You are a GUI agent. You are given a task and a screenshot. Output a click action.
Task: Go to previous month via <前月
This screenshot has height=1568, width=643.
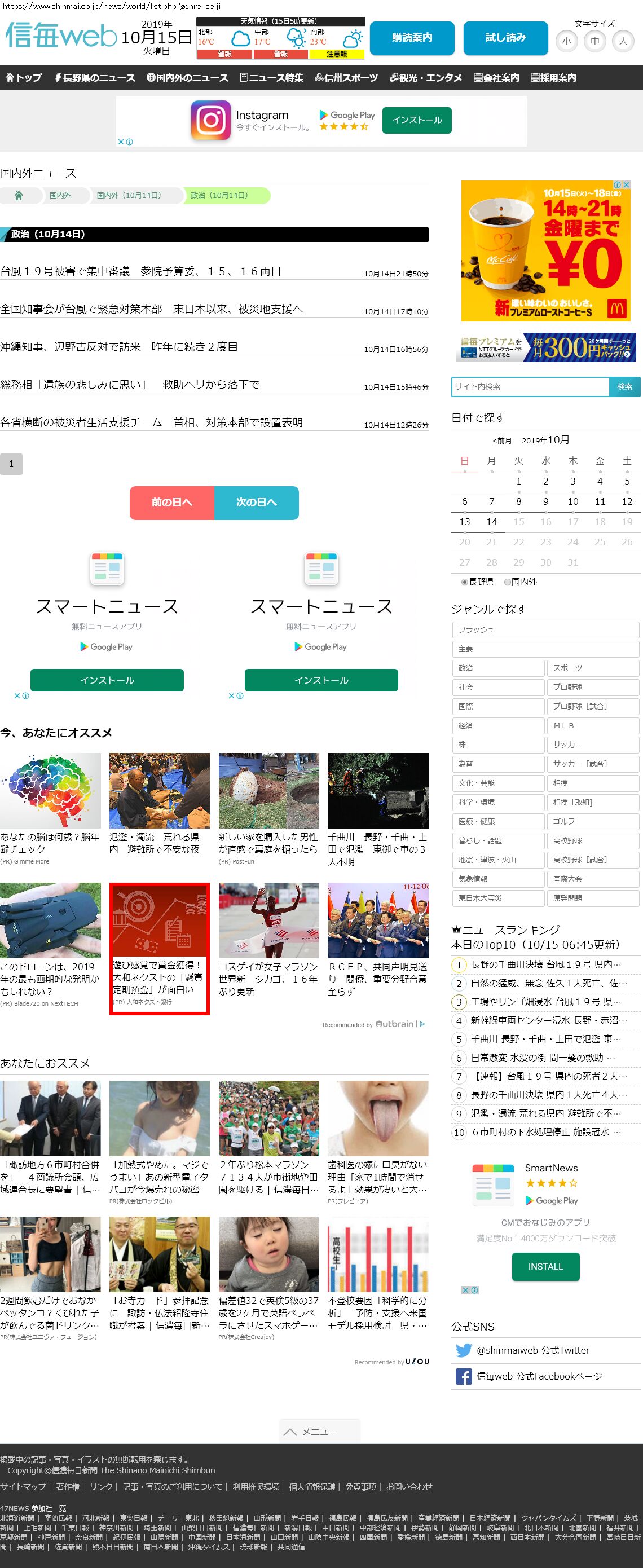(x=502, y=441)
